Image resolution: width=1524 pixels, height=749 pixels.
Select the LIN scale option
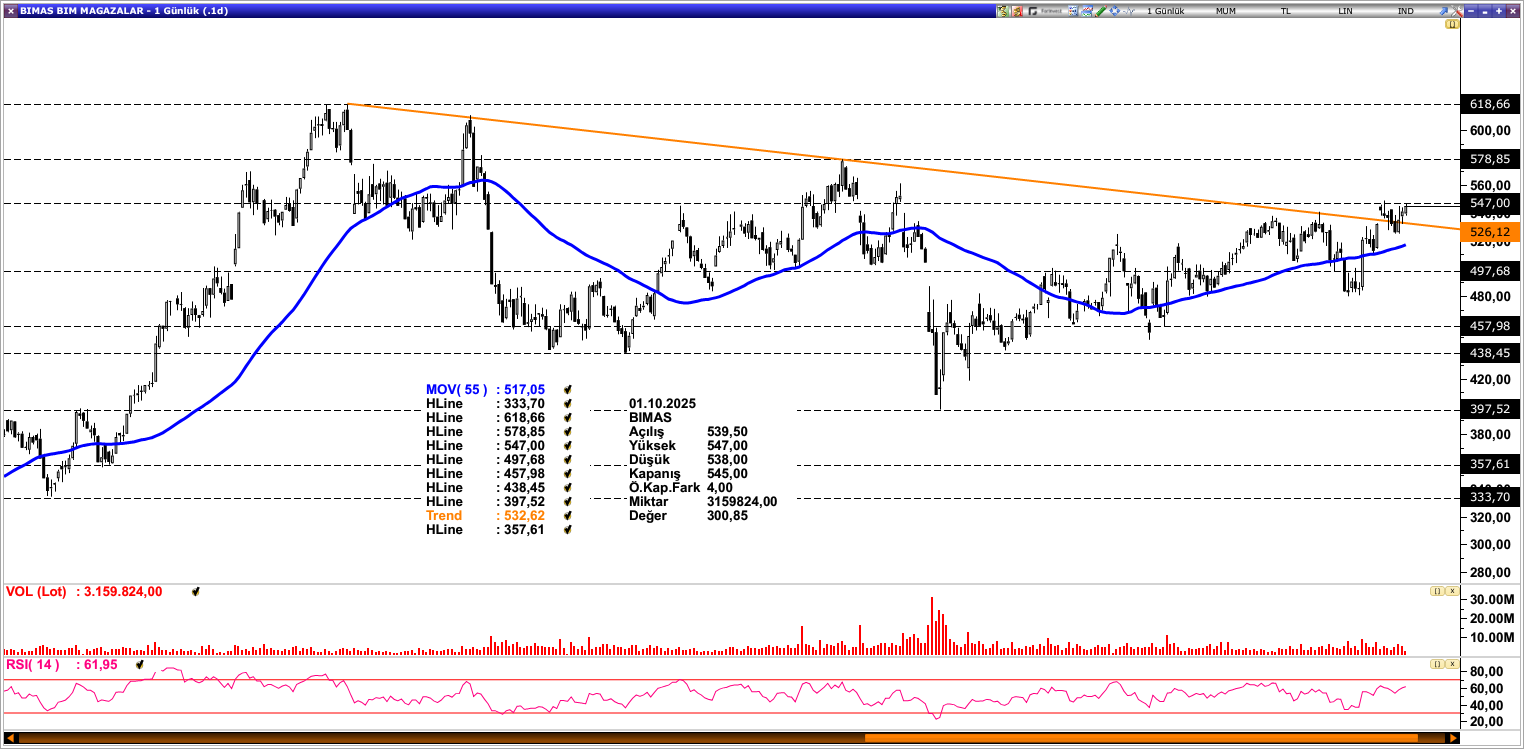pos(1345,11)
